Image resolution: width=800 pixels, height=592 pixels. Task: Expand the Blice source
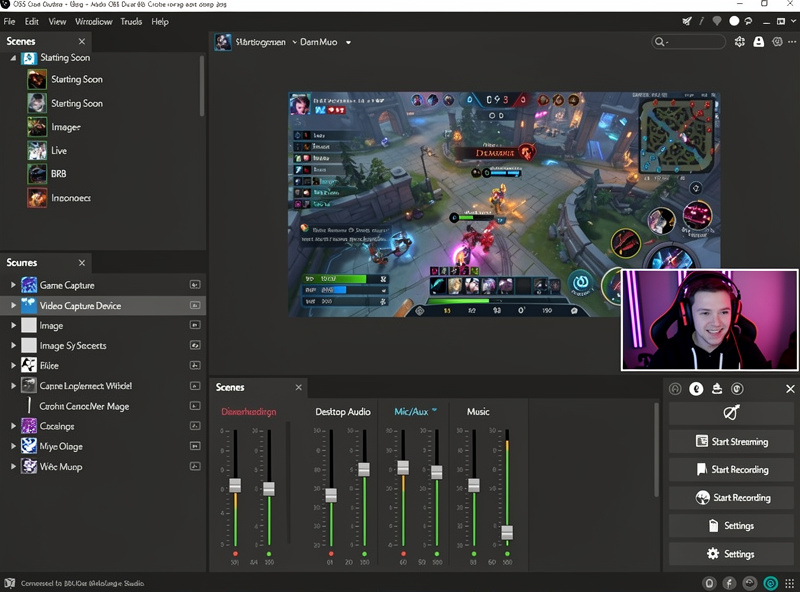coord(13,365)
